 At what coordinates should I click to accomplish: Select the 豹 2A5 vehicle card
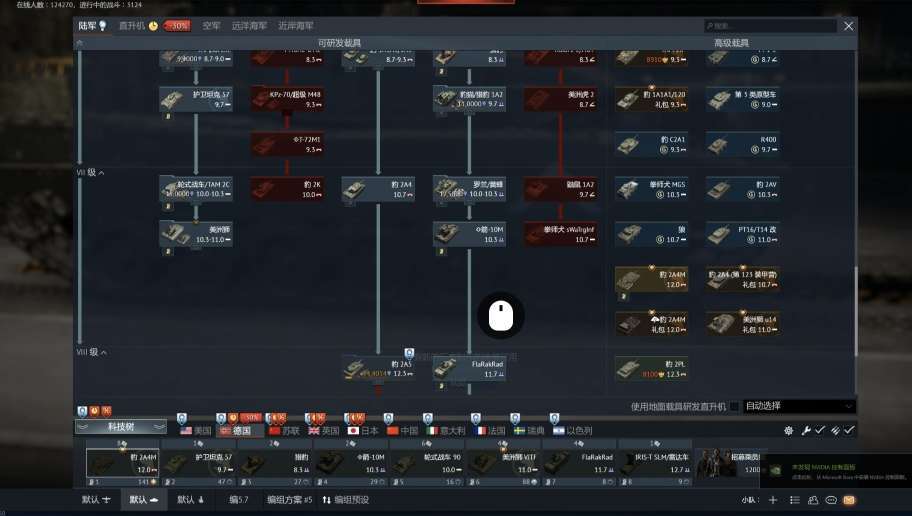click(x=378, y=369)
